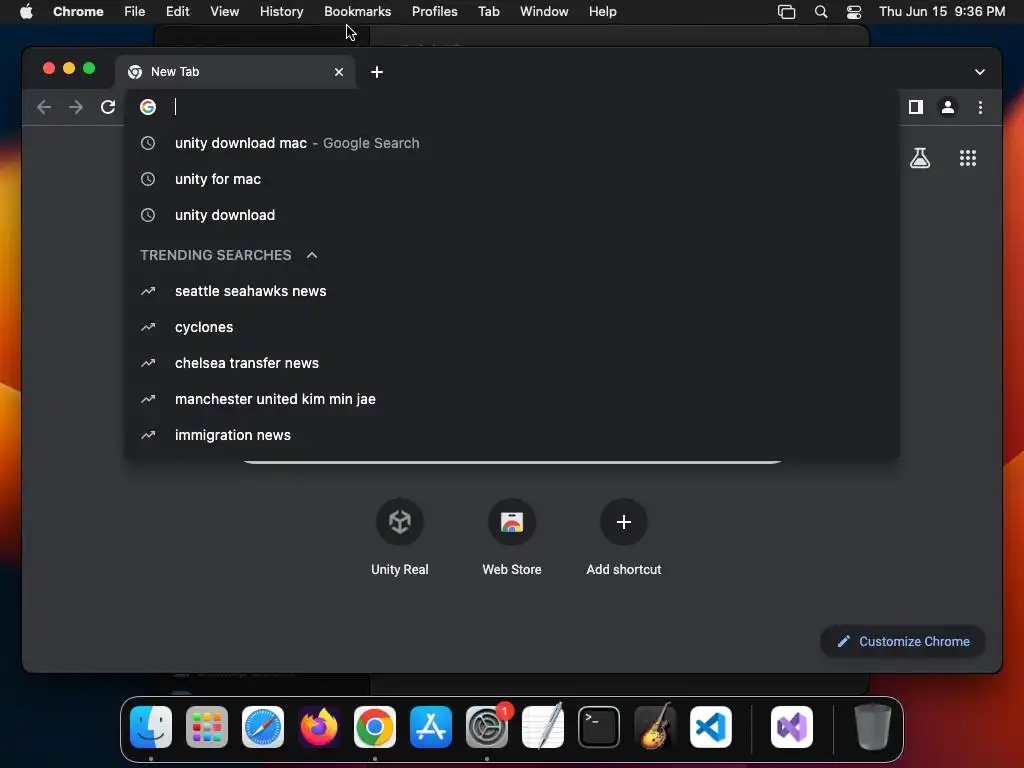This screenshot has height=768, width=1024.
Task: Open the Unity Real shortcut tile
Action: (x=400, y=537)
